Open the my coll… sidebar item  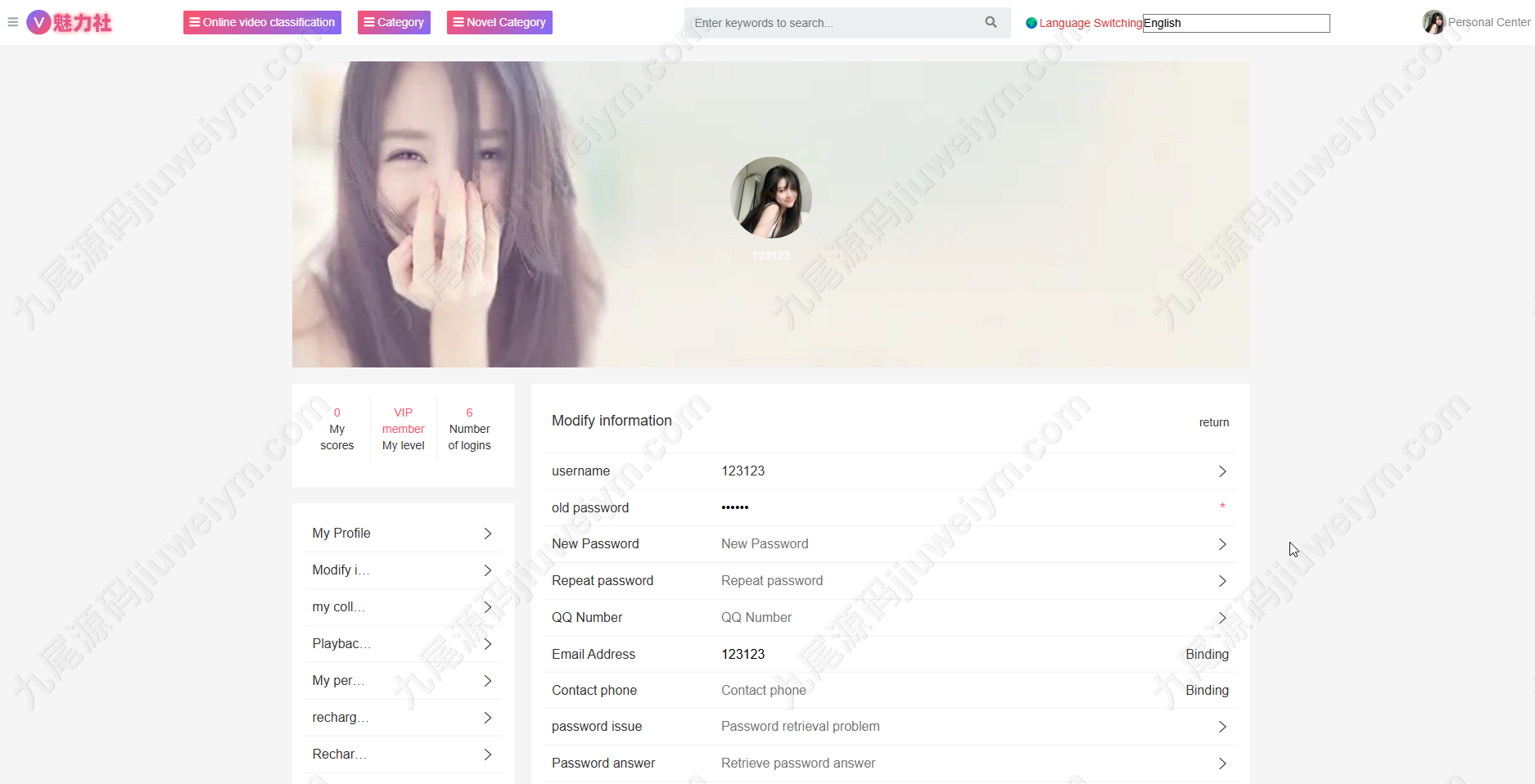(404, 607)
